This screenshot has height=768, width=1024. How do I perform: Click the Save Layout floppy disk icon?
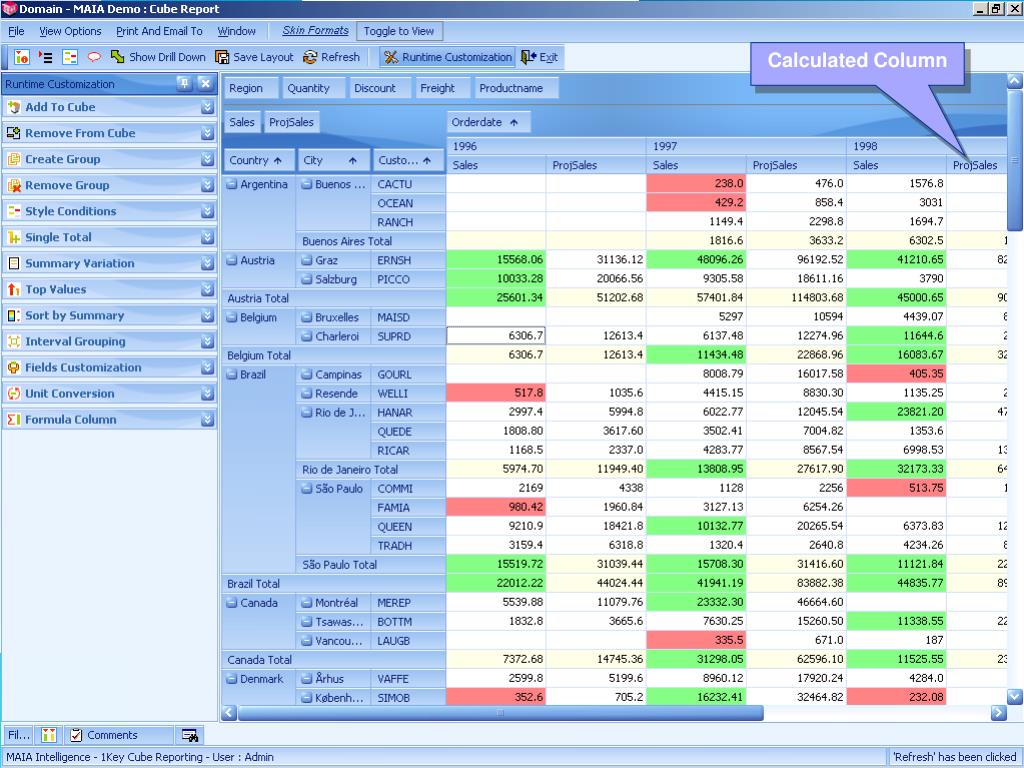[223, 58]
